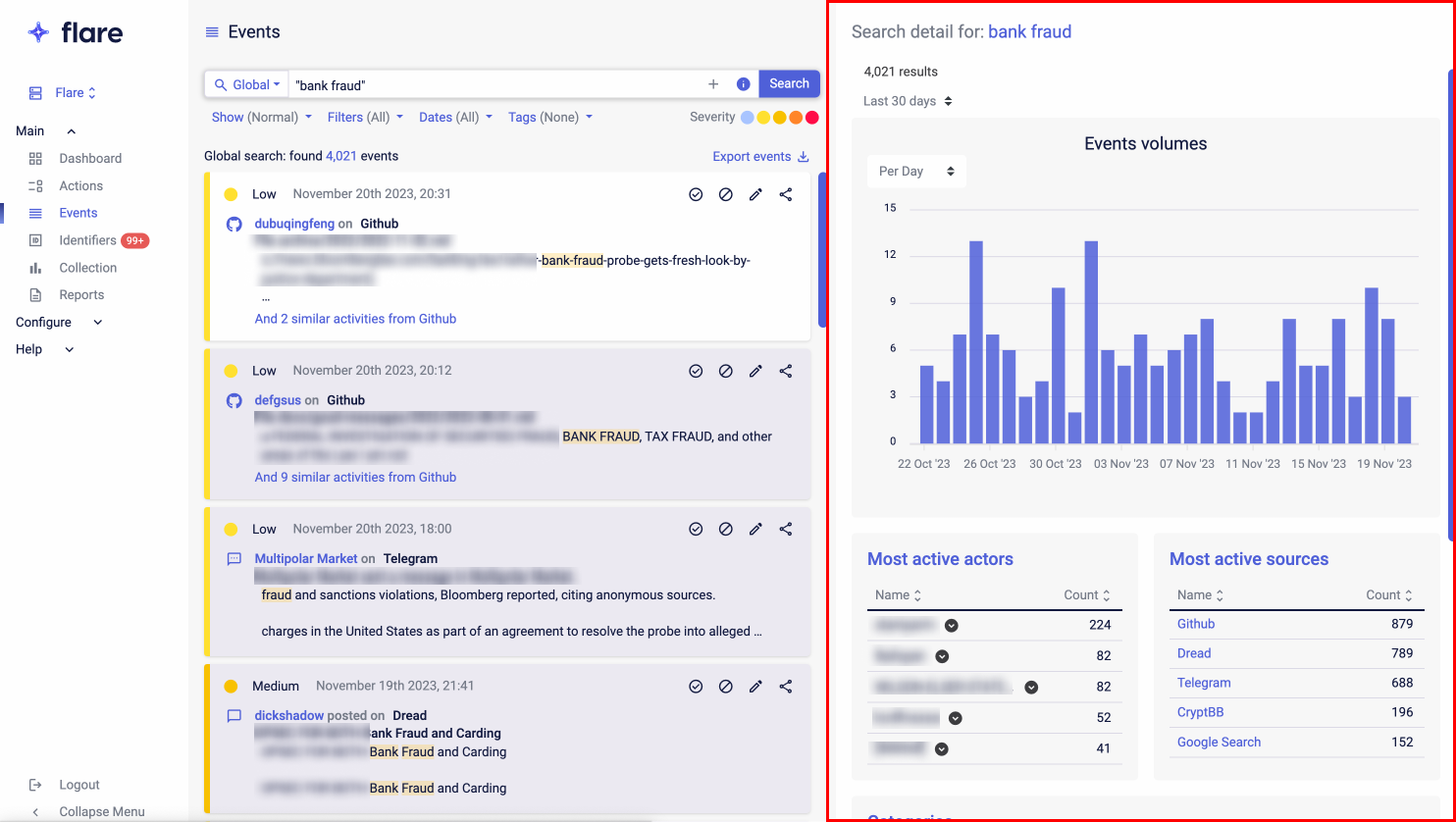Click ignore icon on Multipolar Market event
The height and width of the screenshot is (822, 1456).
[725, 530]
